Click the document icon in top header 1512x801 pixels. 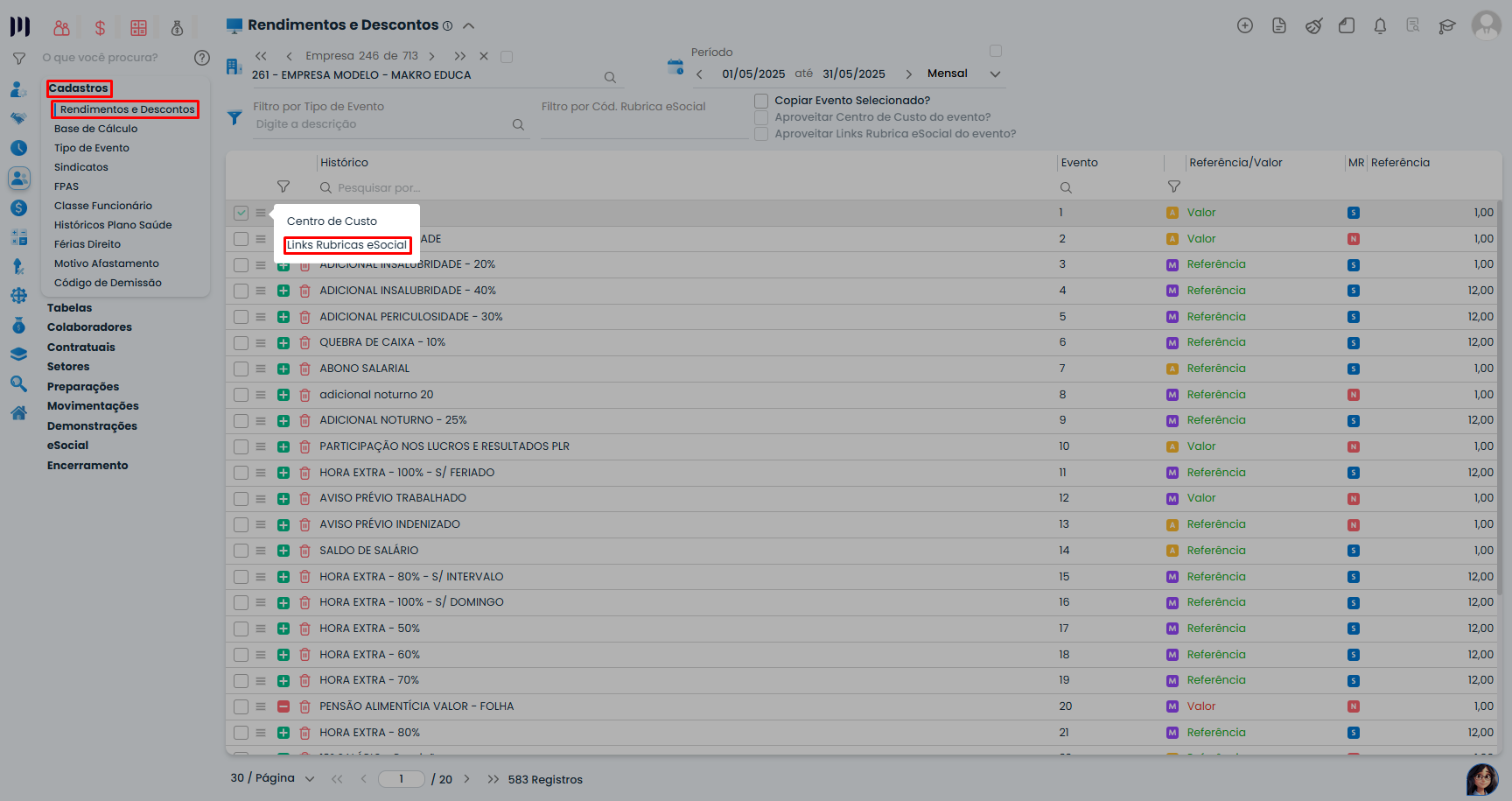[1279, 25]
